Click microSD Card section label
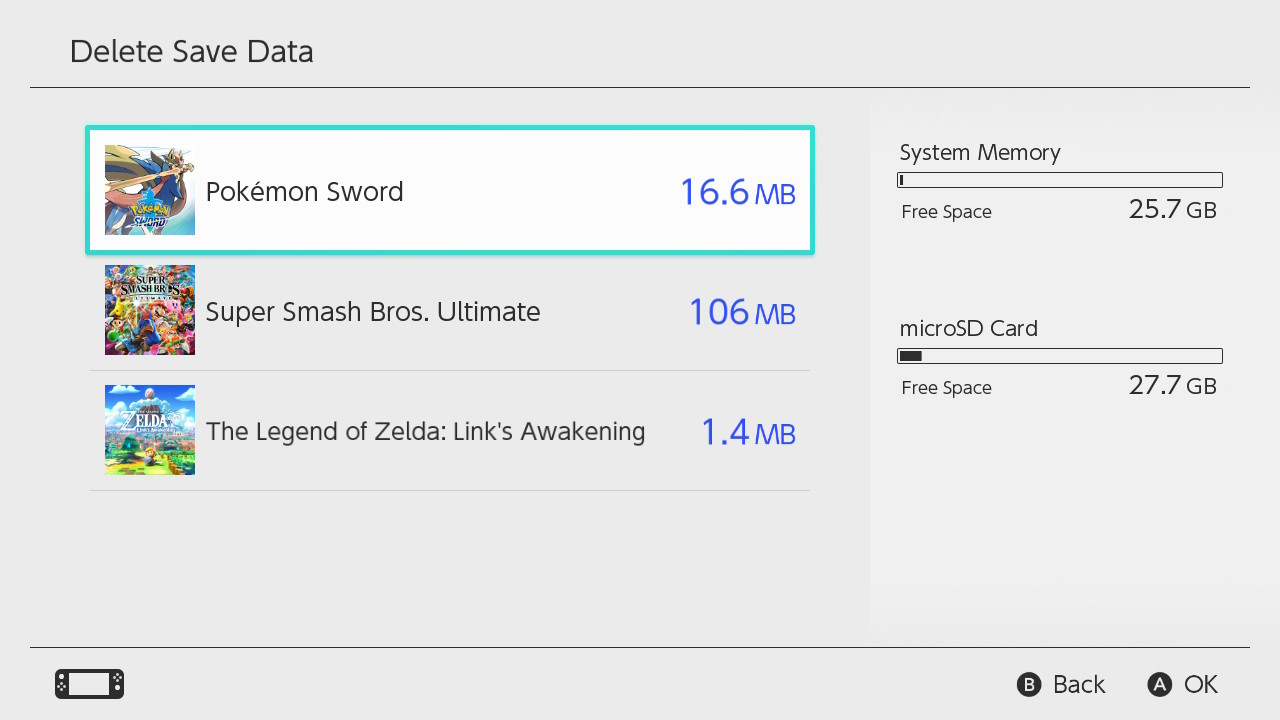Viewport: 1280px width, 720px height. tap(968, 328)
